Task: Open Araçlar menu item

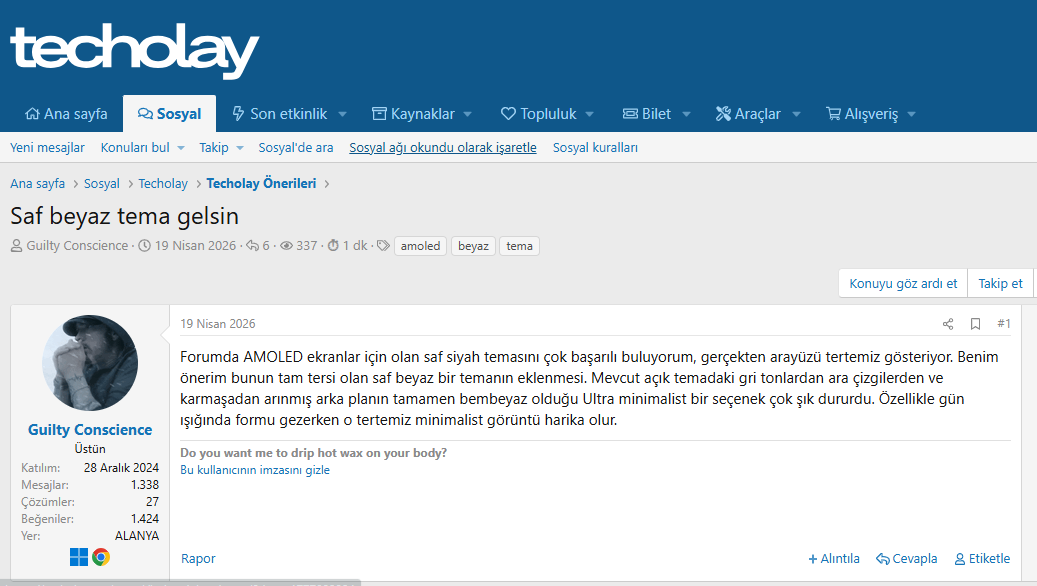Action: pyautogui.click(x=748, y=114)
